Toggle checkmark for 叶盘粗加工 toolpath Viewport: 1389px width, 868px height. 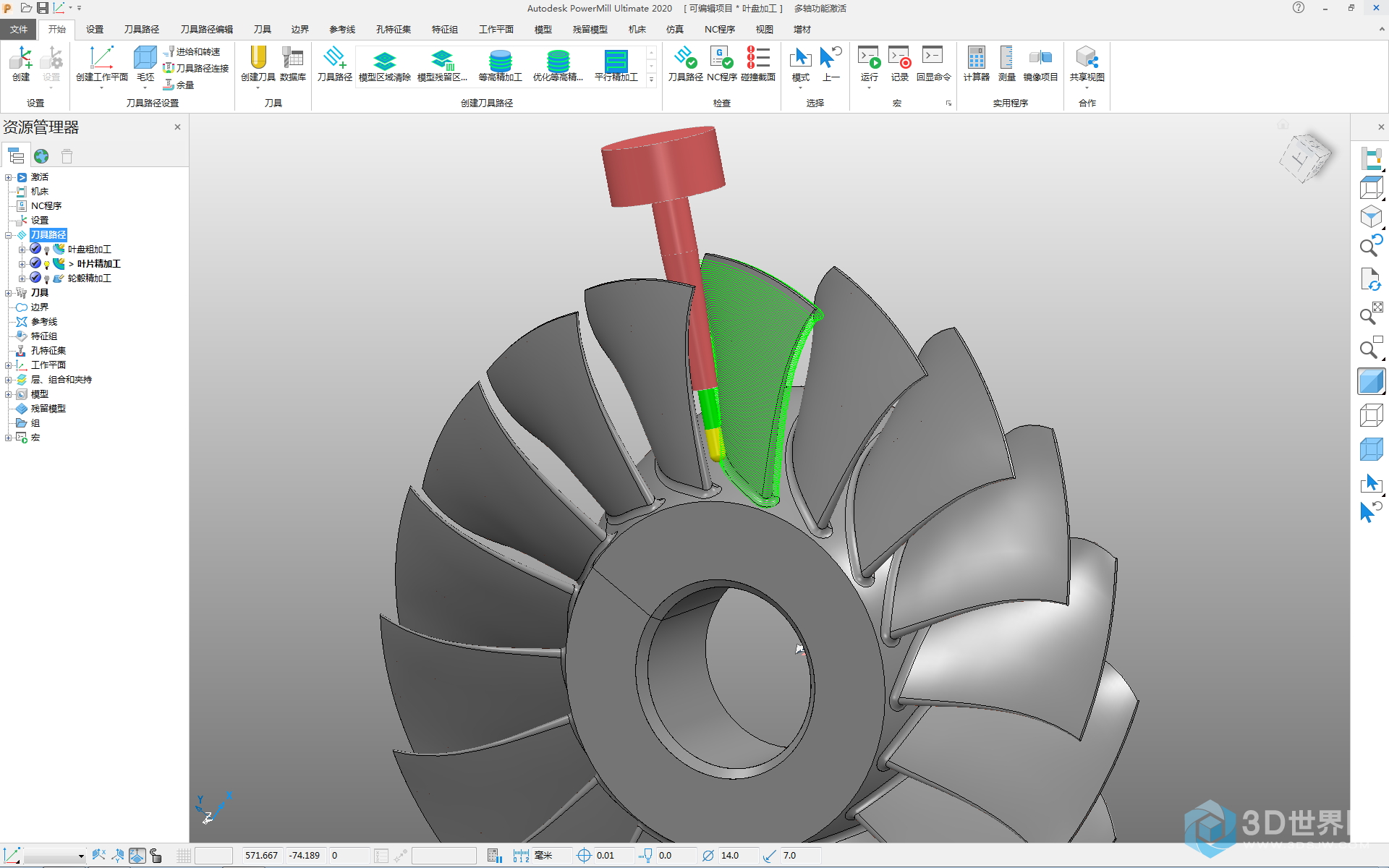(x=35, y=249)
